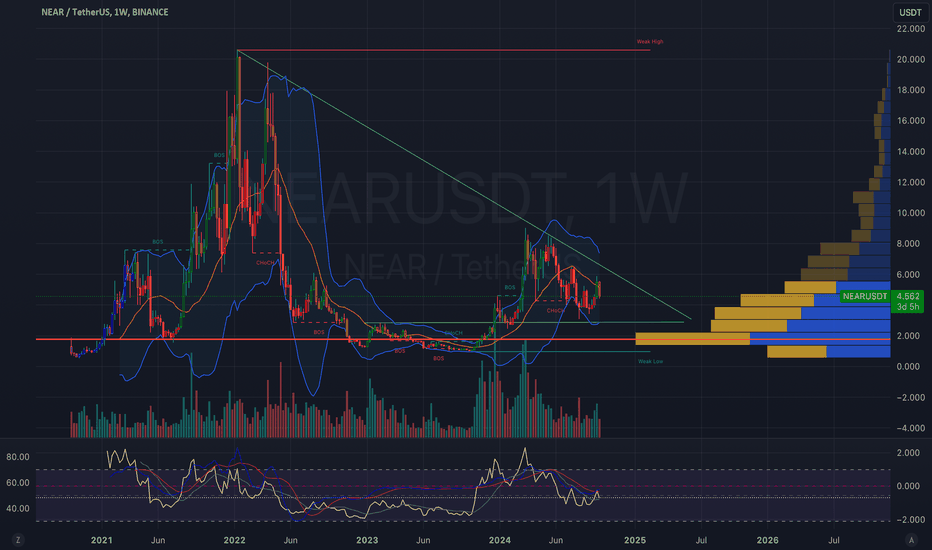The image size is (932, 550).
Task: Click the 80.00 oscillator axis value
Action: pyautogui.click(x=18, y=457)
